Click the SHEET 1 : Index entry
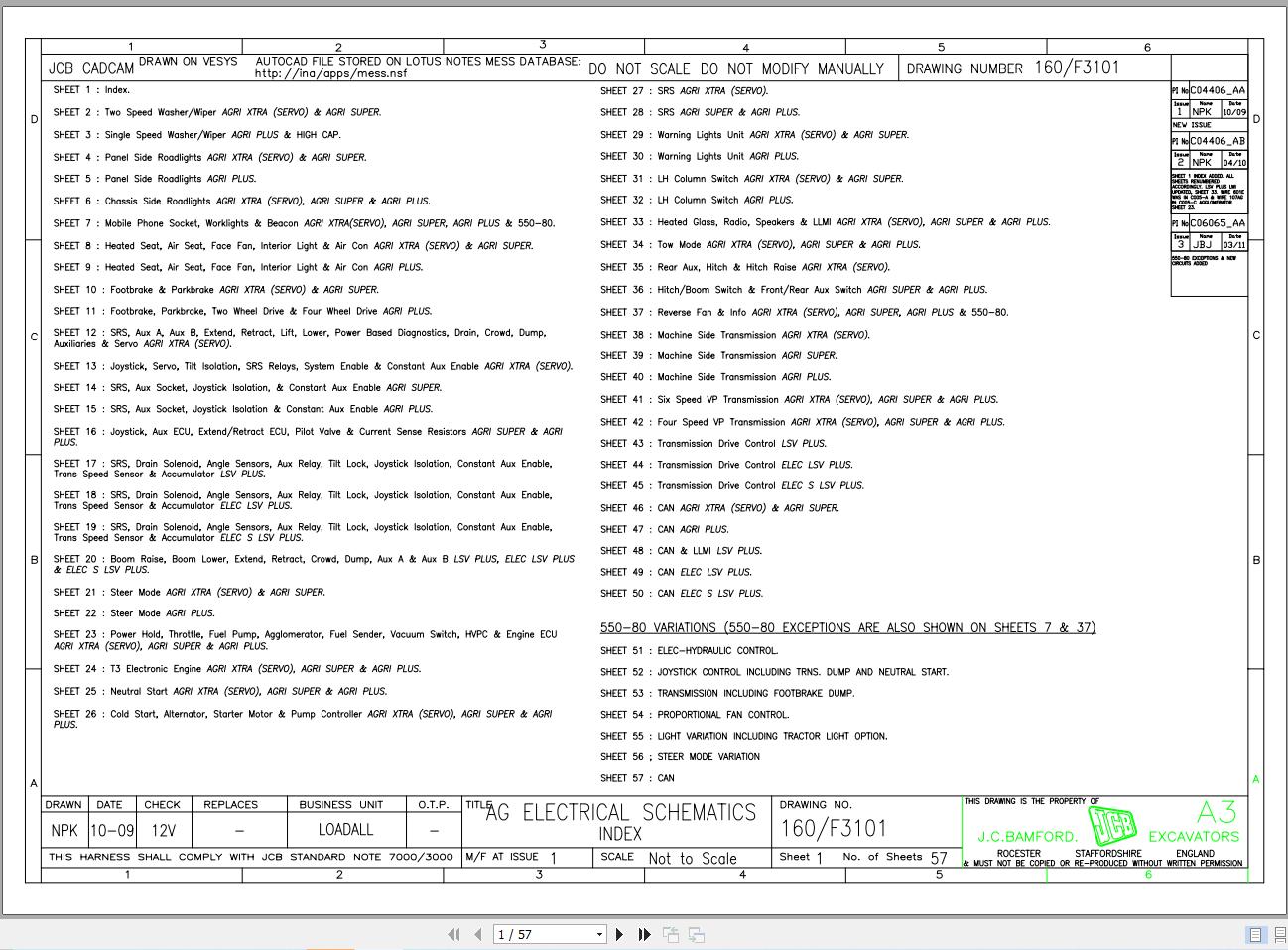1288x950 pixels. point(91,90)
